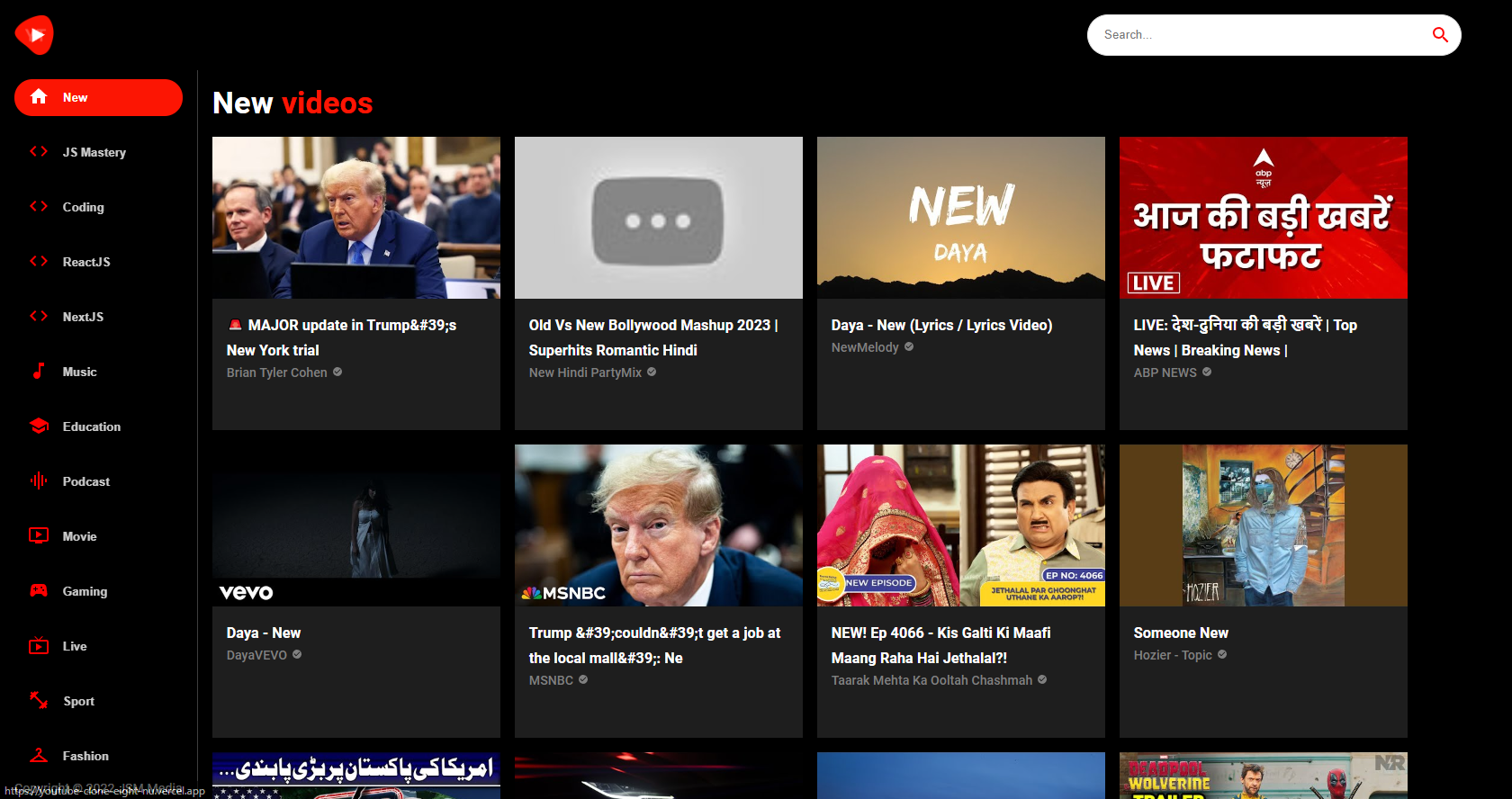Click verified badge next to Hozier - Topic
The image size is (1512, 799).
tap(1222, 654)
